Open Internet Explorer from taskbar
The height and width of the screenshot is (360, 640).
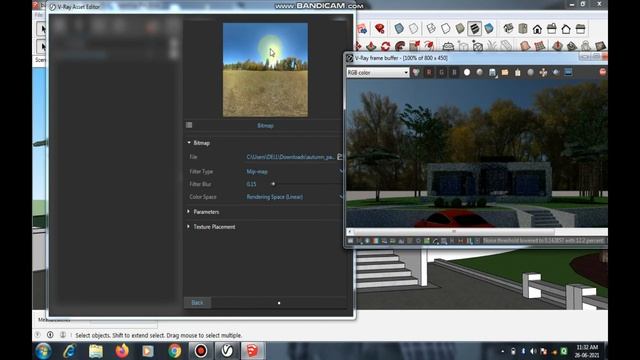70,351
